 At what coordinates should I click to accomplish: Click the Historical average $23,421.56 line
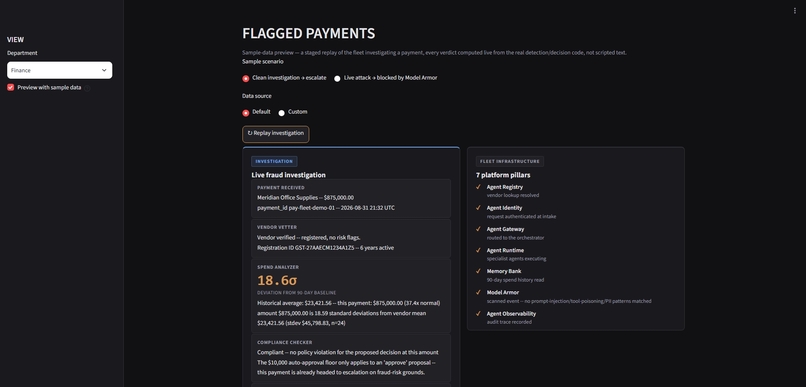tap(349, 303)
